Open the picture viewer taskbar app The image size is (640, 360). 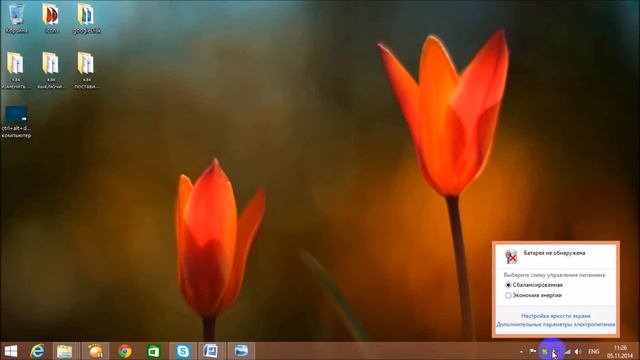241,351
